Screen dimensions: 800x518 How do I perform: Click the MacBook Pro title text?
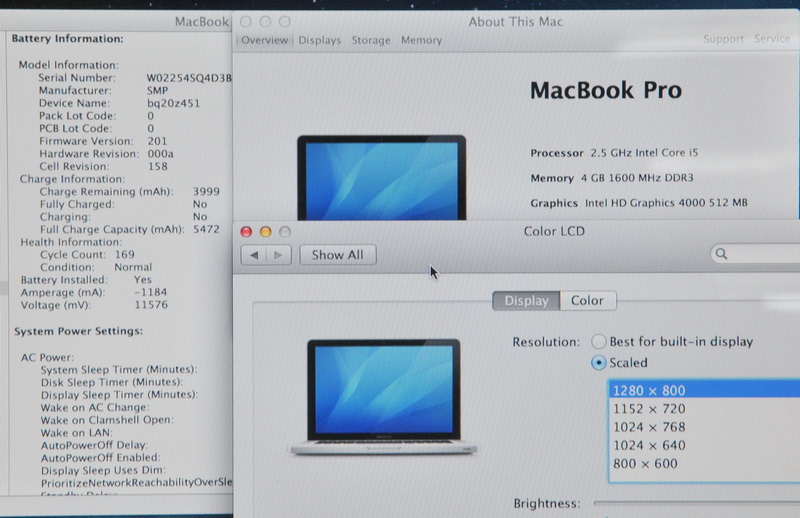606,90
